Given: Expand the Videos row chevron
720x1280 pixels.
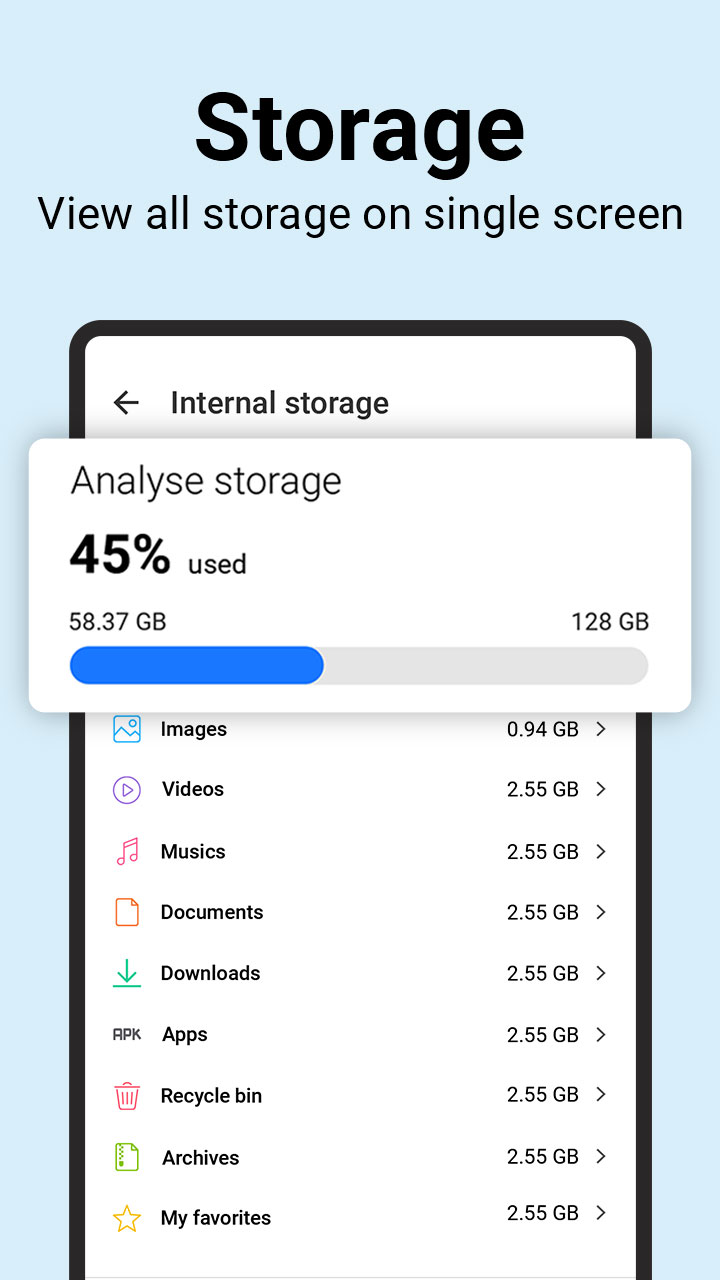Looking at the screenshot, I should pos(601,789).
